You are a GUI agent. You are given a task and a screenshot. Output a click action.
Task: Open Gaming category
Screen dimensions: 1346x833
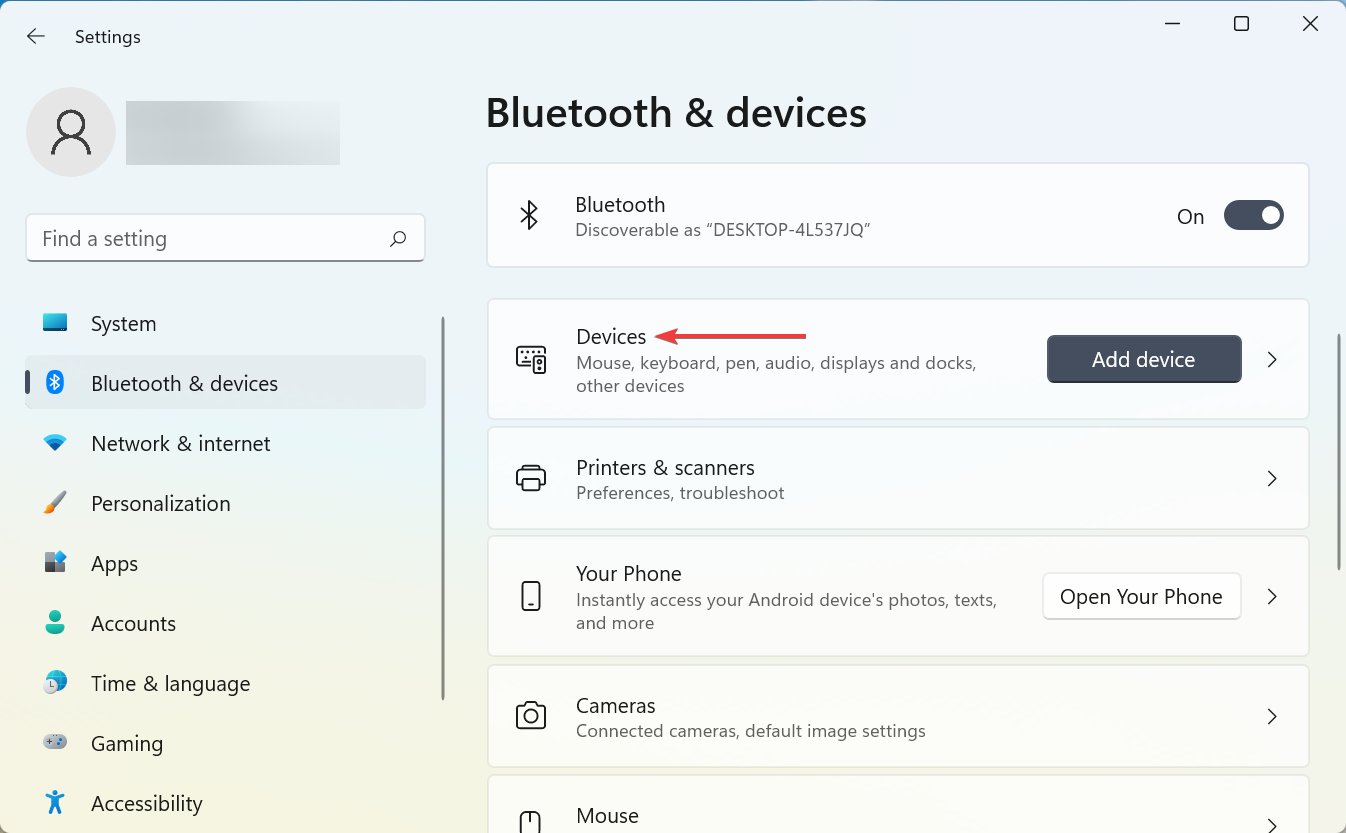(x=226, y=743)
